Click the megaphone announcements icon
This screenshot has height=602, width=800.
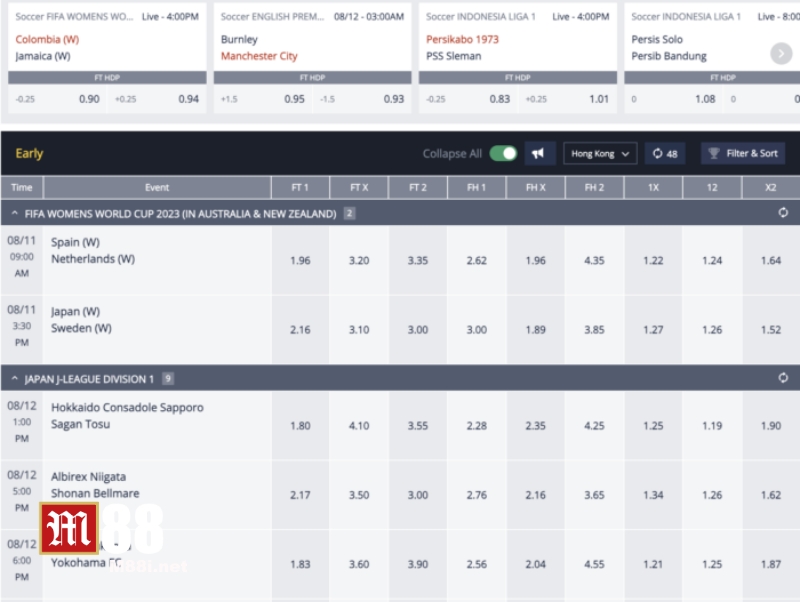[537, 153]
